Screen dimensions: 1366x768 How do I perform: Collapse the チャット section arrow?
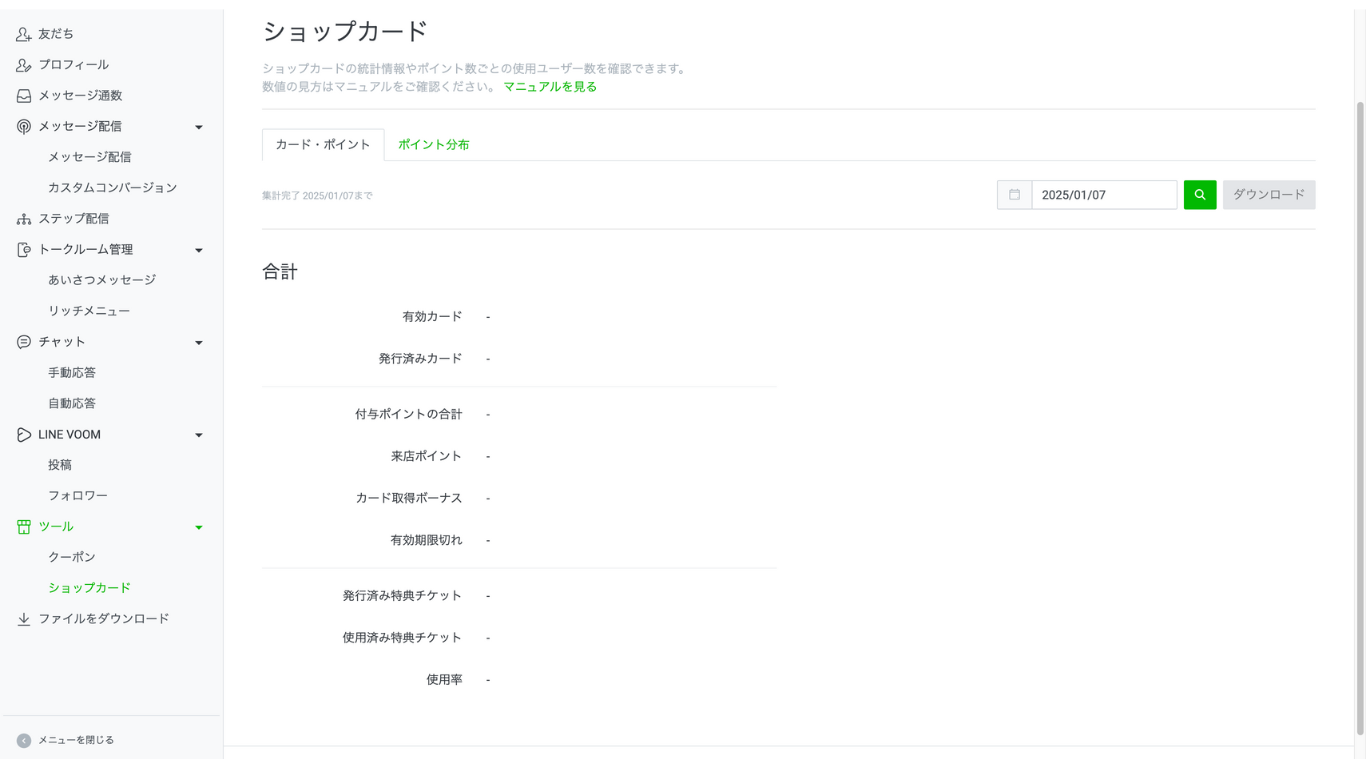tap(199, 343)
